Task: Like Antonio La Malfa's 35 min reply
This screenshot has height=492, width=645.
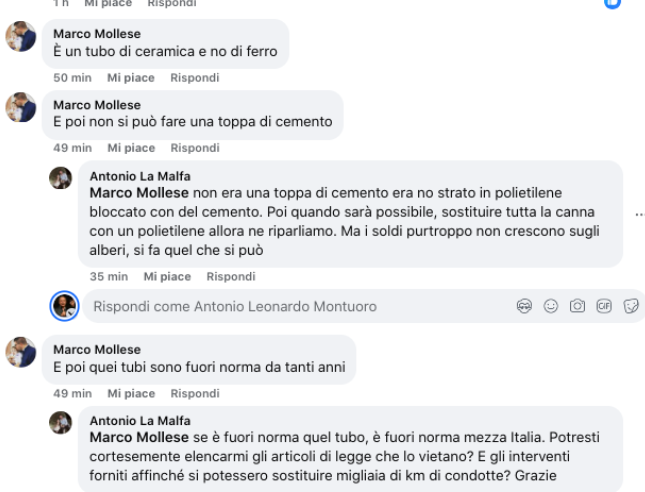Action: pyautogui.click(x=167, y=276)
